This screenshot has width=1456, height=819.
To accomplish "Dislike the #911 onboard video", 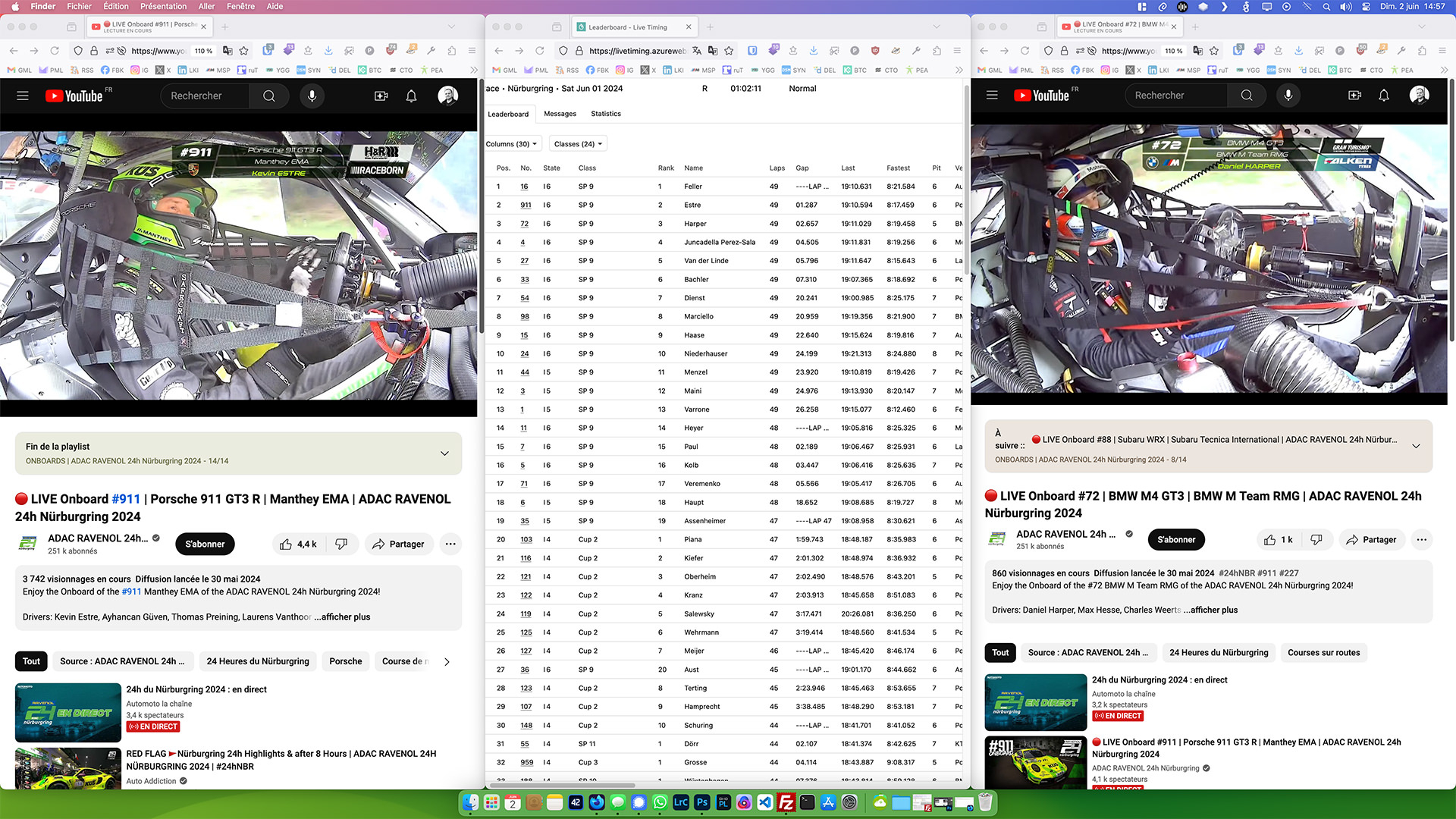I will coord(341,544).
